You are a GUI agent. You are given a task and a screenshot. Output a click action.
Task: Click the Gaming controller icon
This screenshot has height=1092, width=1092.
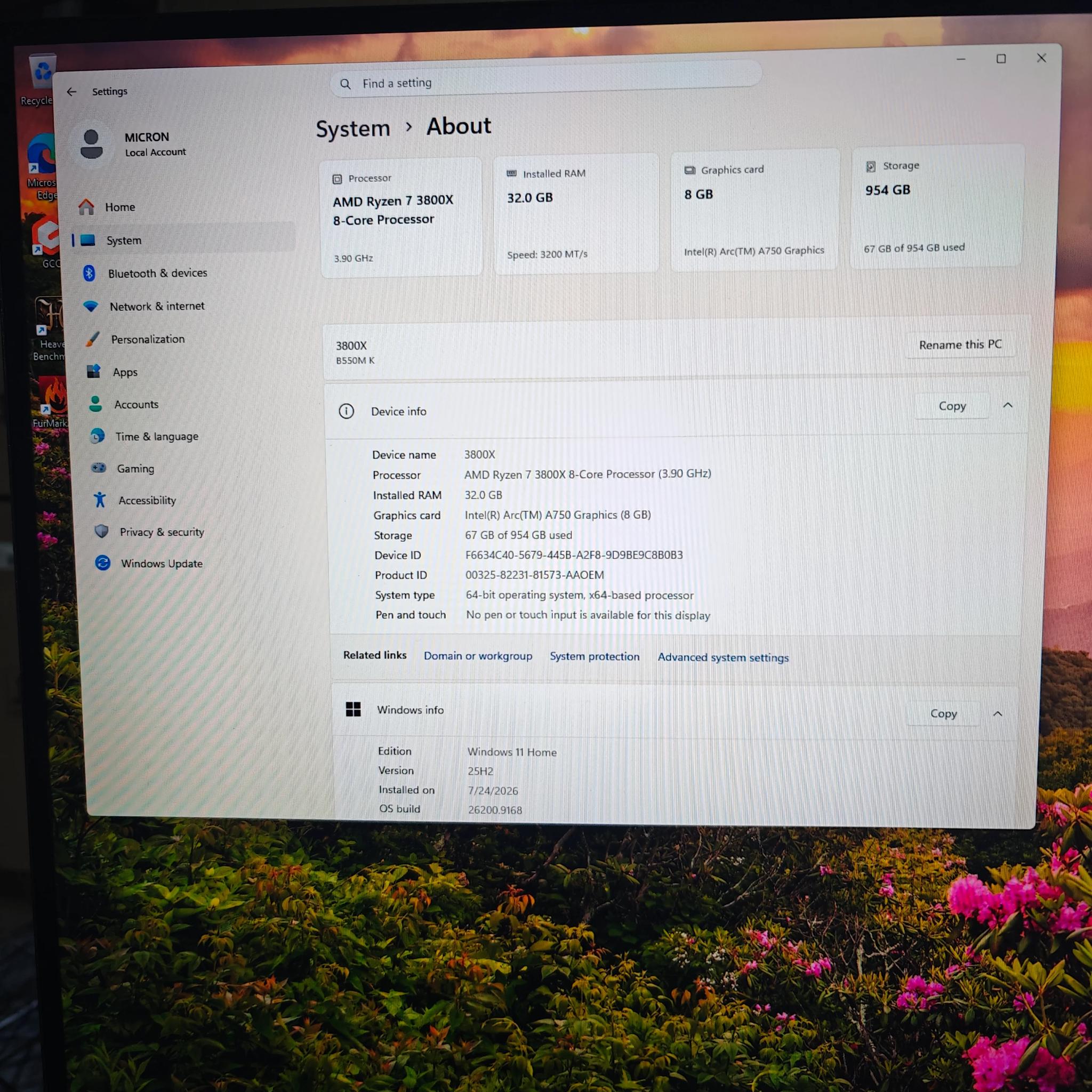tap(99, 468)
